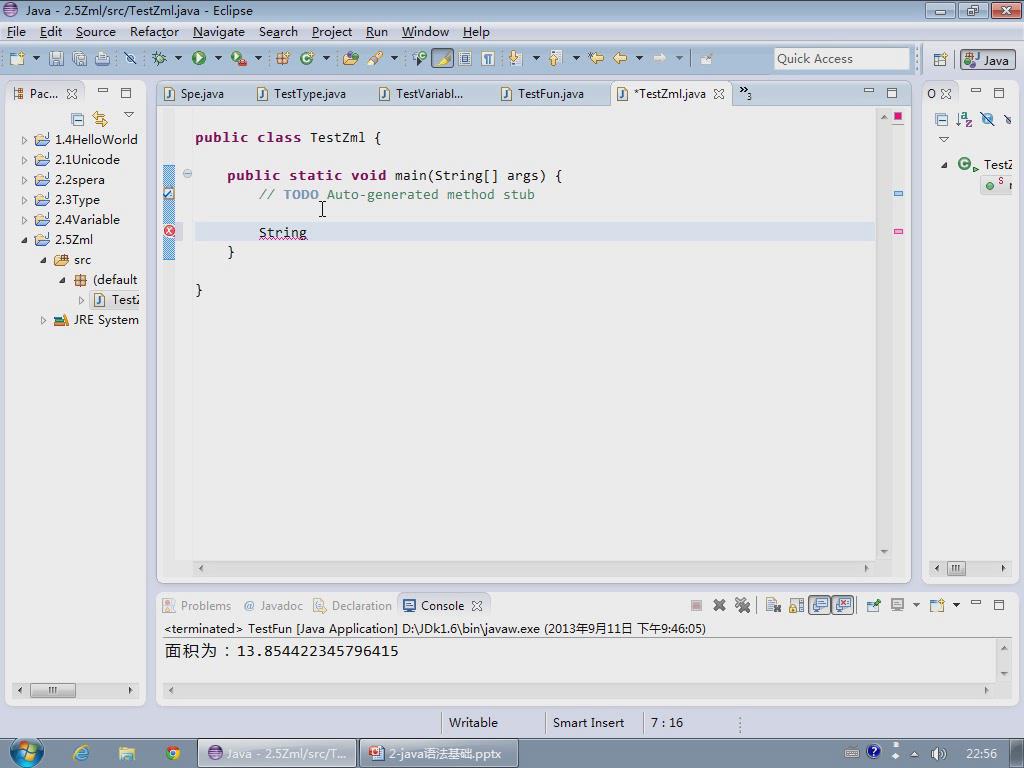Click the Quick Access search field
Viewport: 1024px width, 768px height.
pos(841,59)
